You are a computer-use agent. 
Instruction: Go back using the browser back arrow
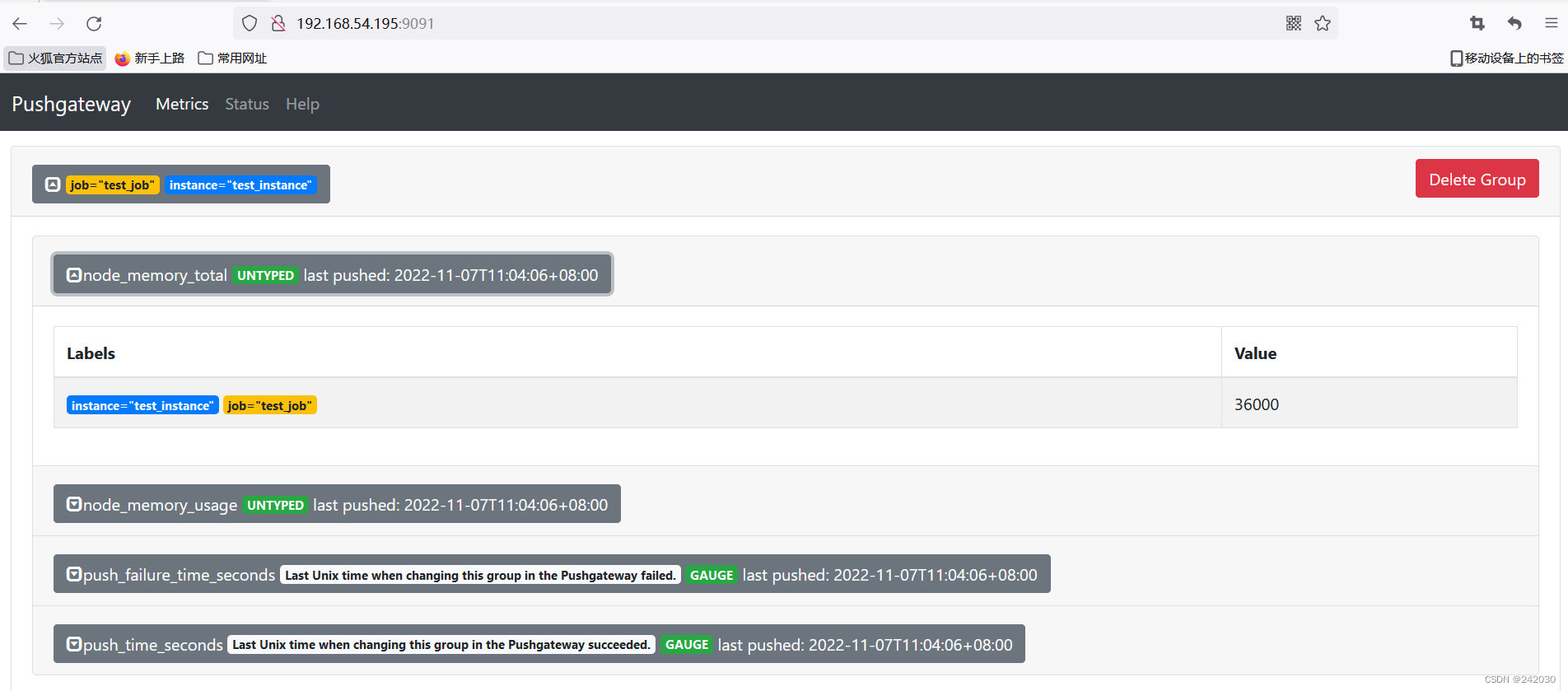[x=20, y=23]
